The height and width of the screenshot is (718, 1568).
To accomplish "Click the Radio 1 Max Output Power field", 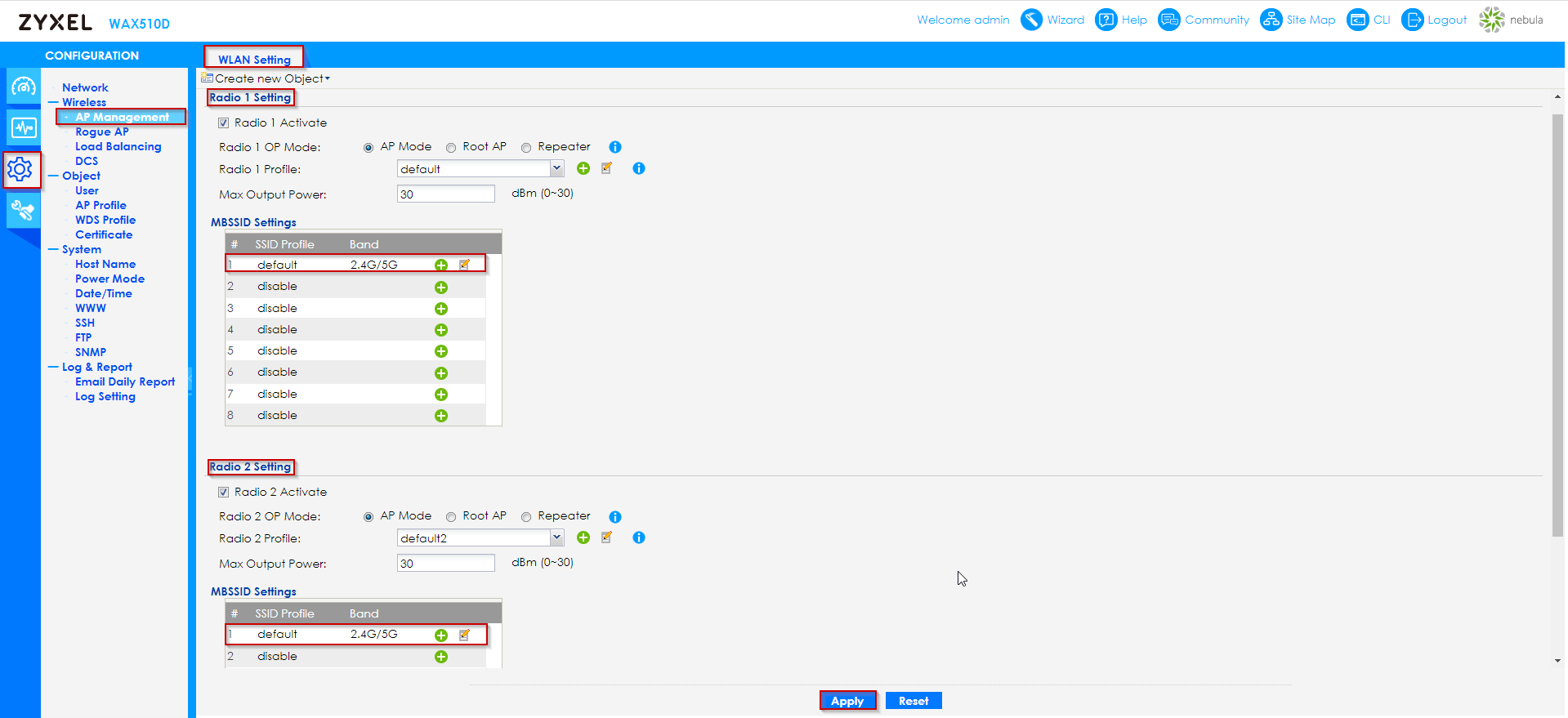I will coord(445,194).
